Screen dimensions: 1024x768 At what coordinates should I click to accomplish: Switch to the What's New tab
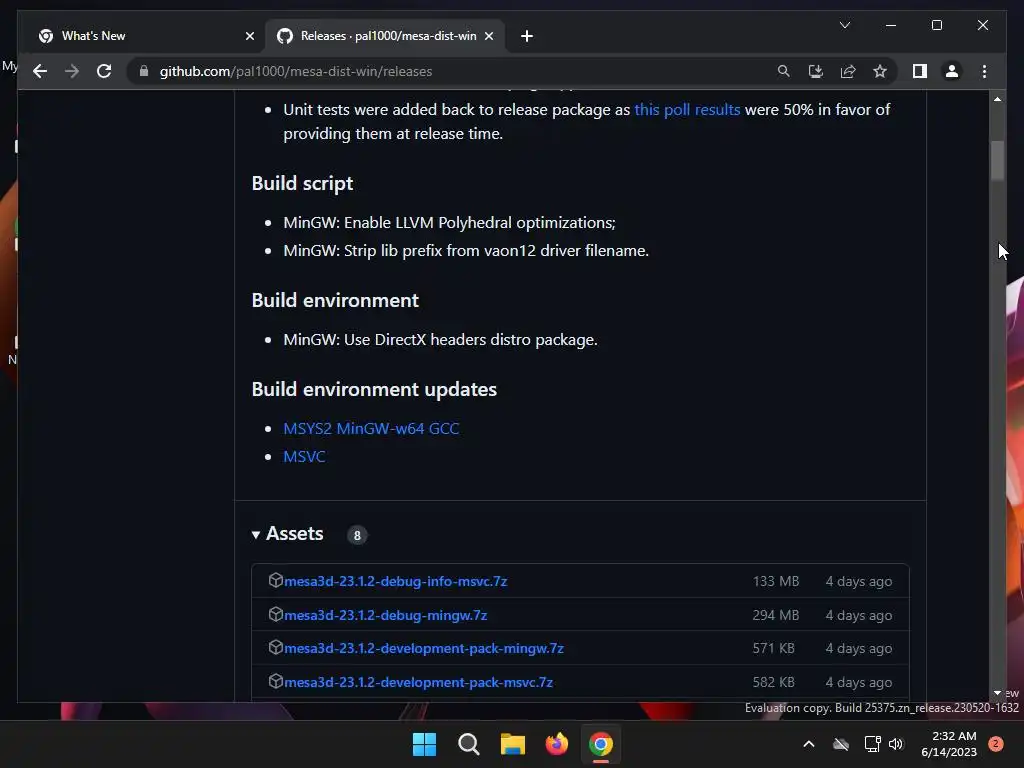pyautogui.click(x=142, y=36)
